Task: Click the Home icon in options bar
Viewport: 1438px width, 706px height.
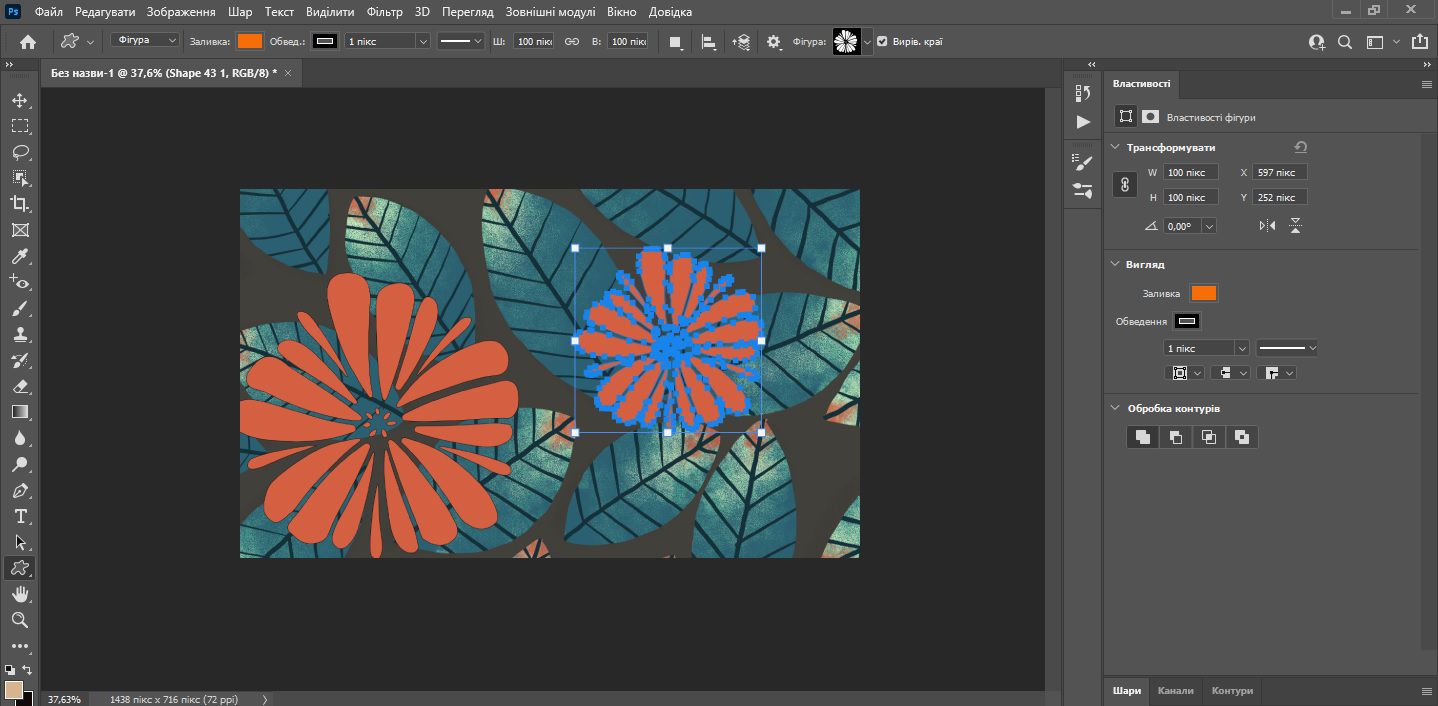Action: point(28,42)
